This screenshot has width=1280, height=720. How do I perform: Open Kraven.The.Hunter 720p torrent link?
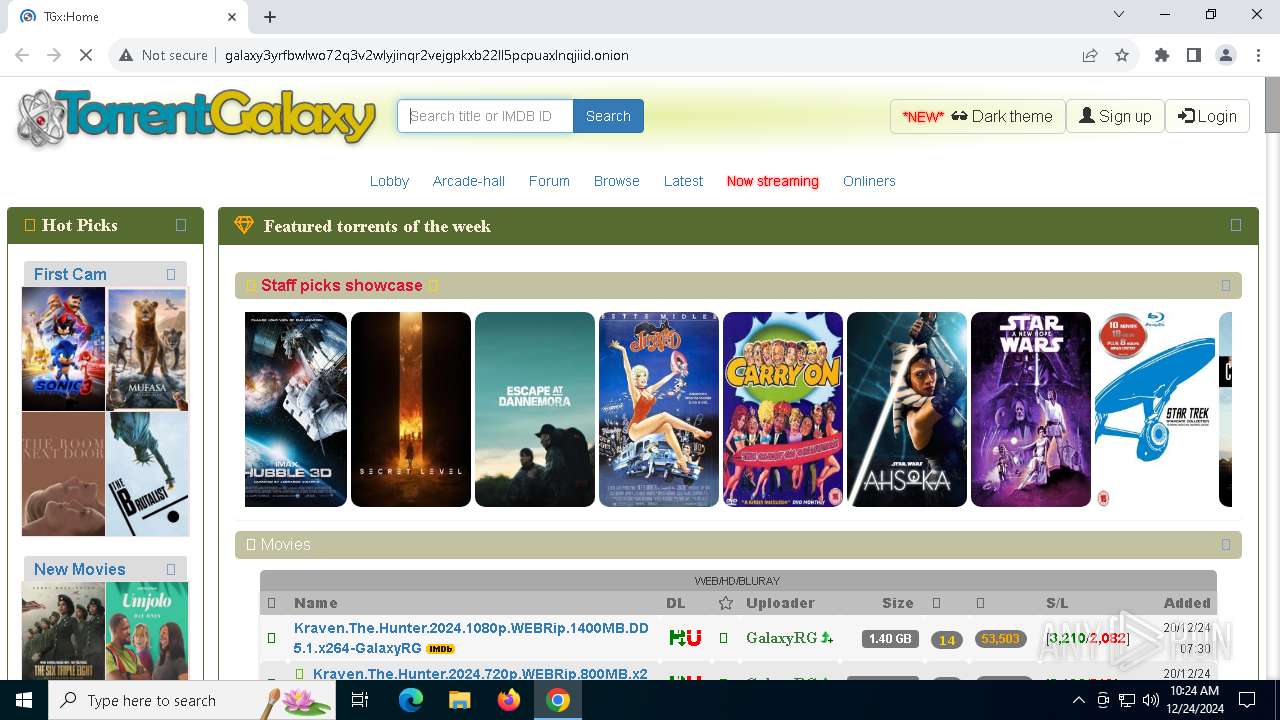point(479,673)
